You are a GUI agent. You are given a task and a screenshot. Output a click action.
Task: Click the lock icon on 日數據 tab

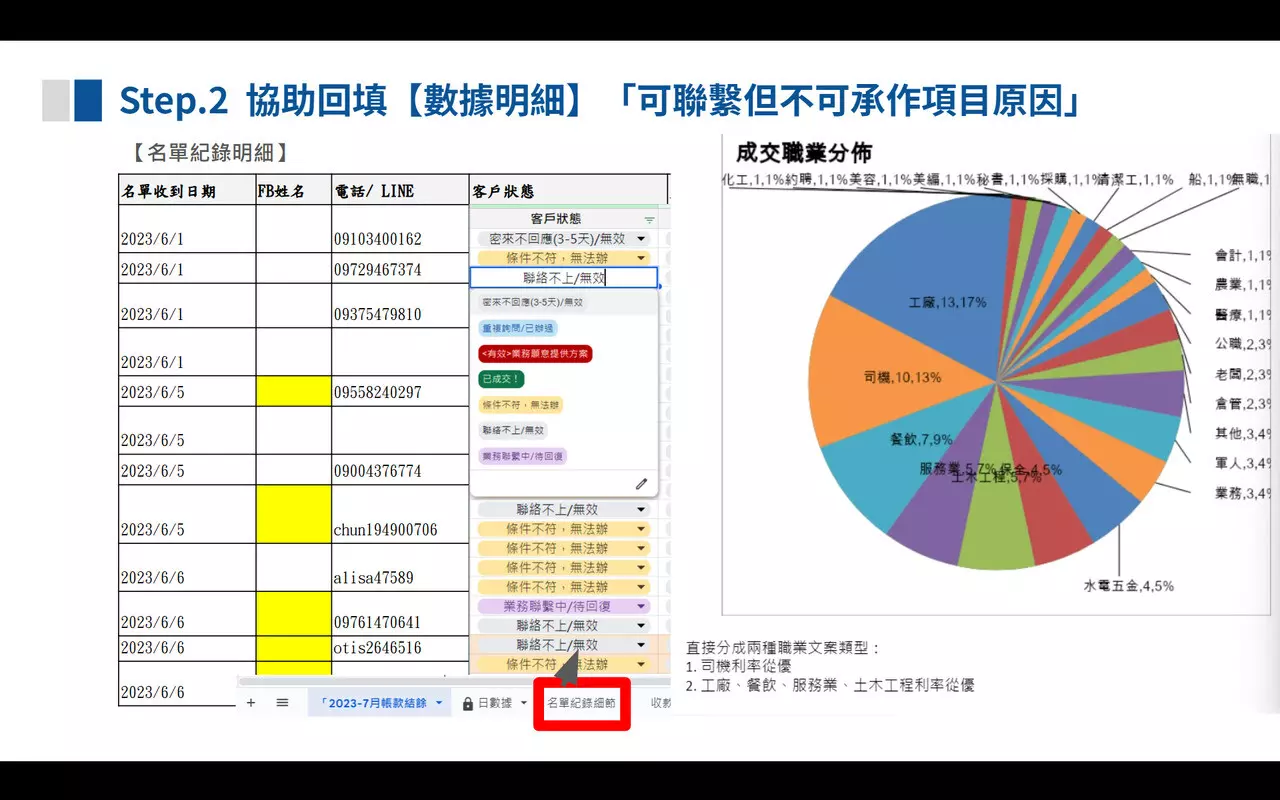468,703
